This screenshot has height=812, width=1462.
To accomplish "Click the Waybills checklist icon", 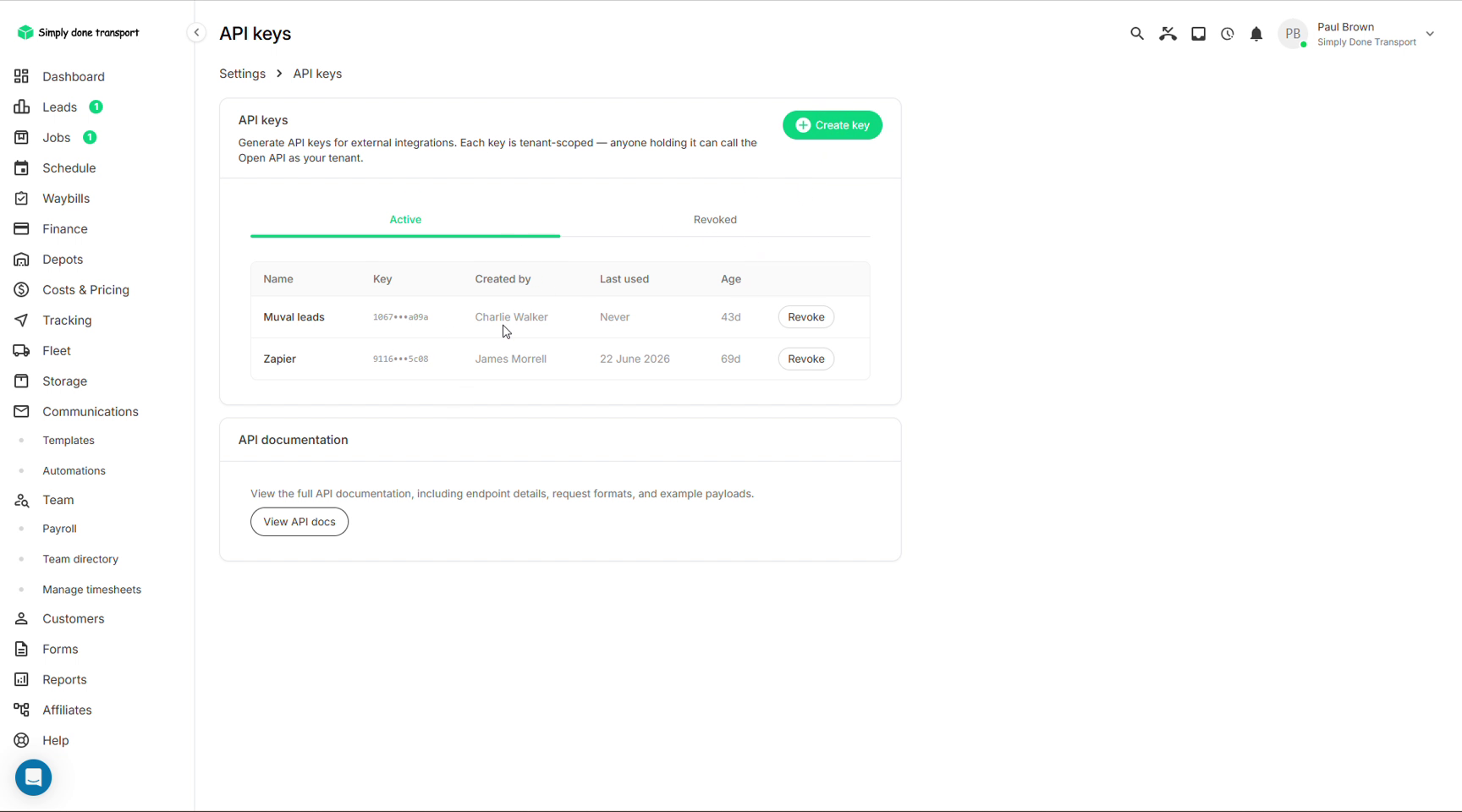I will tap(21, 198).
